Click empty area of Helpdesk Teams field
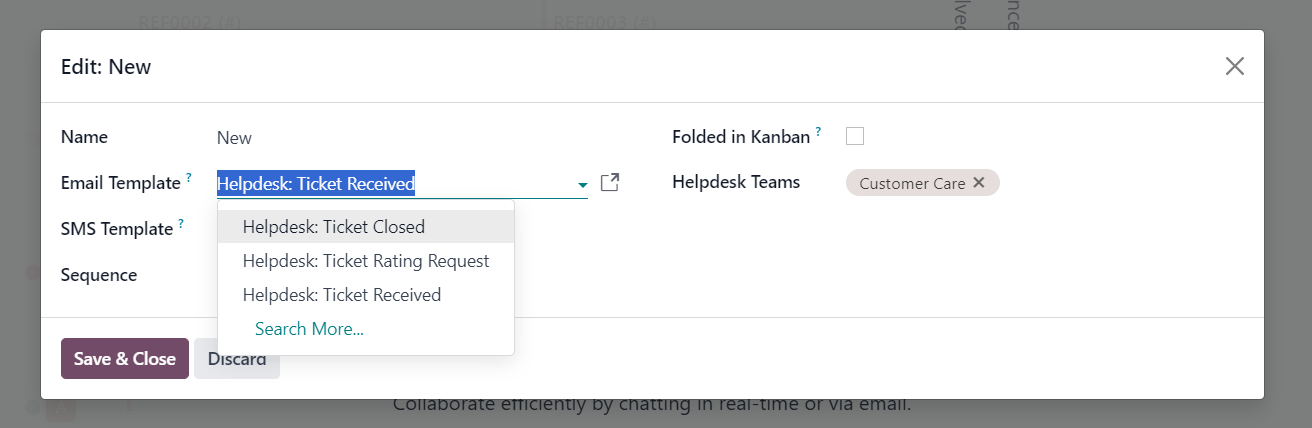The height and width of the screenshot is (428, 1312). tap(1120, 183)
